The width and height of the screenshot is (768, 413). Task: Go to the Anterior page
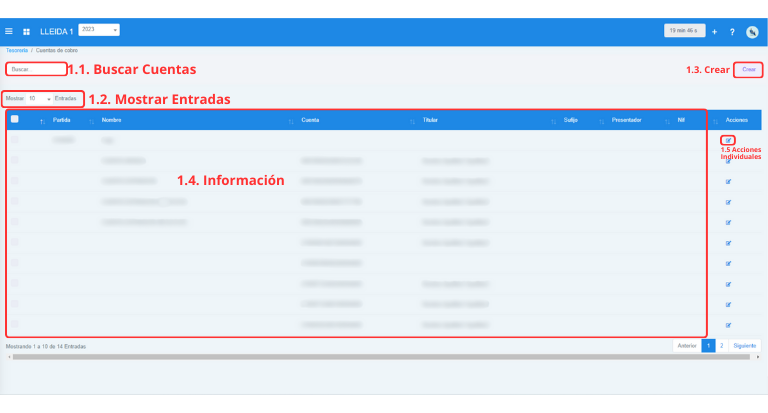pyautogui.click(x=687, y=346)
